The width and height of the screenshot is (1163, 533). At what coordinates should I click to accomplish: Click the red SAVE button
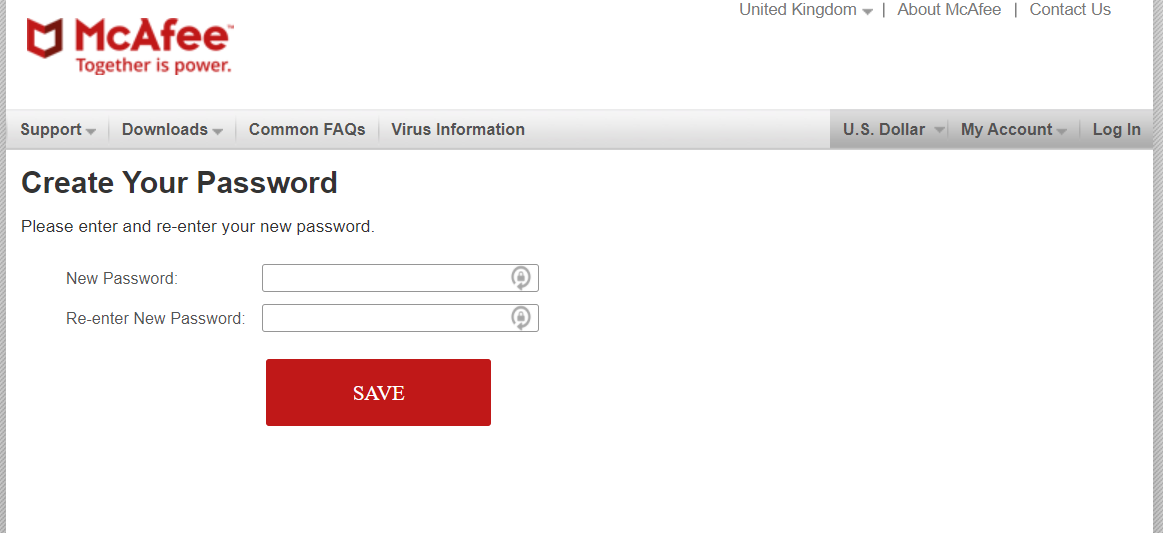(378, 392)
